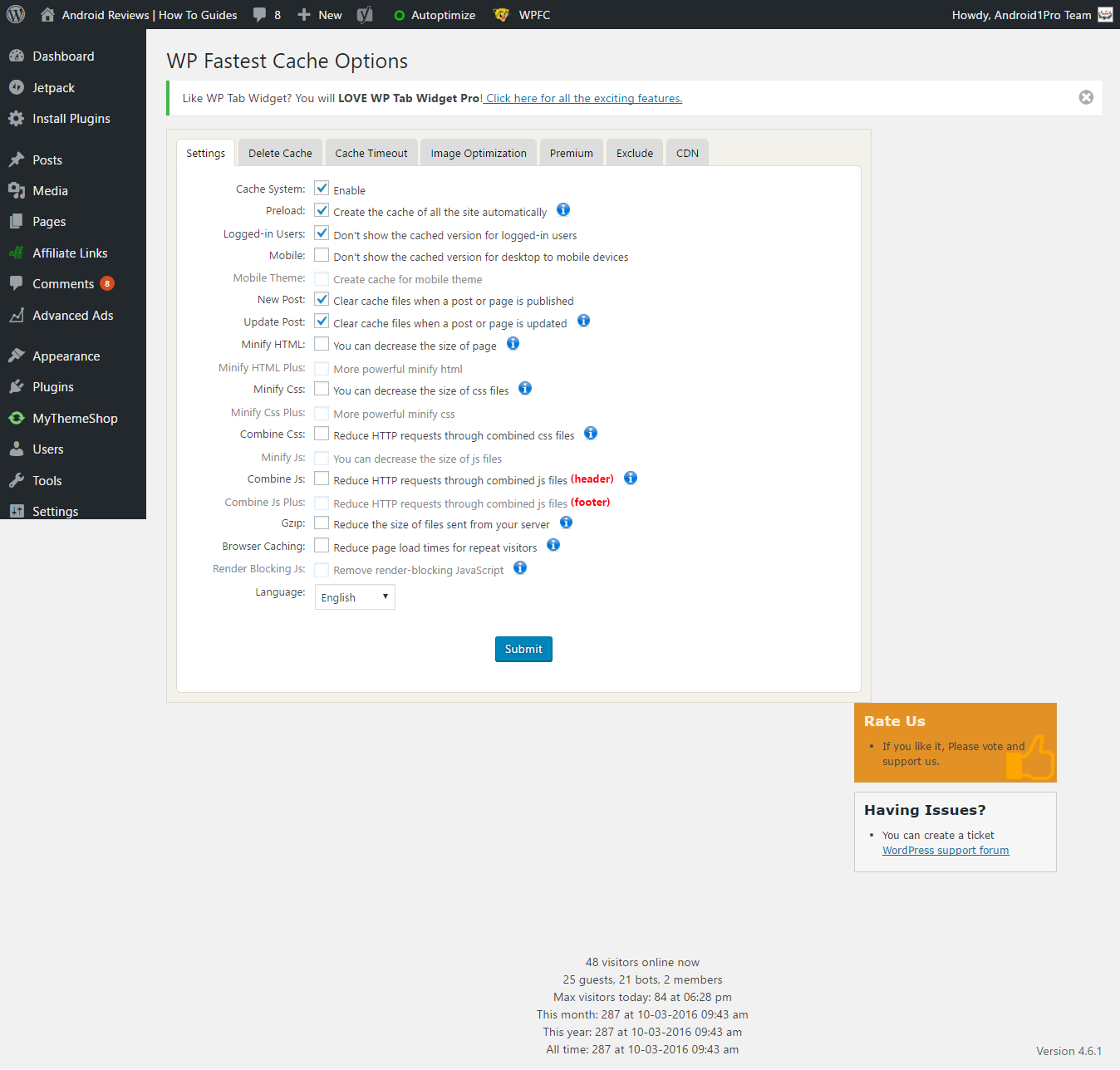Enable the Gzip checkbox
This screenshot has width=1120, height=1070.
coord(322,523)
